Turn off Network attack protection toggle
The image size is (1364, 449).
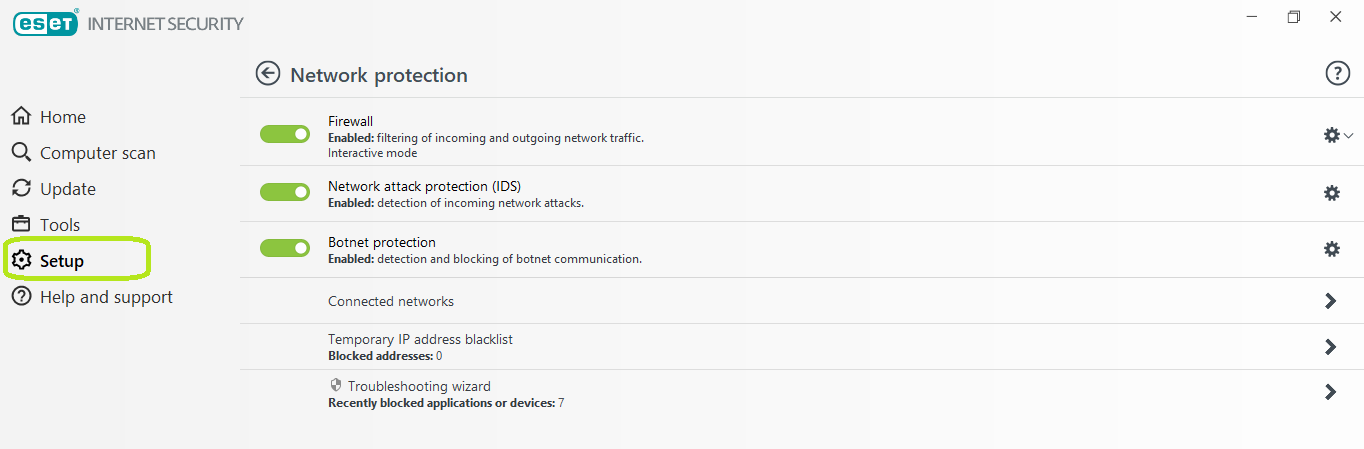tap(285, 192)
